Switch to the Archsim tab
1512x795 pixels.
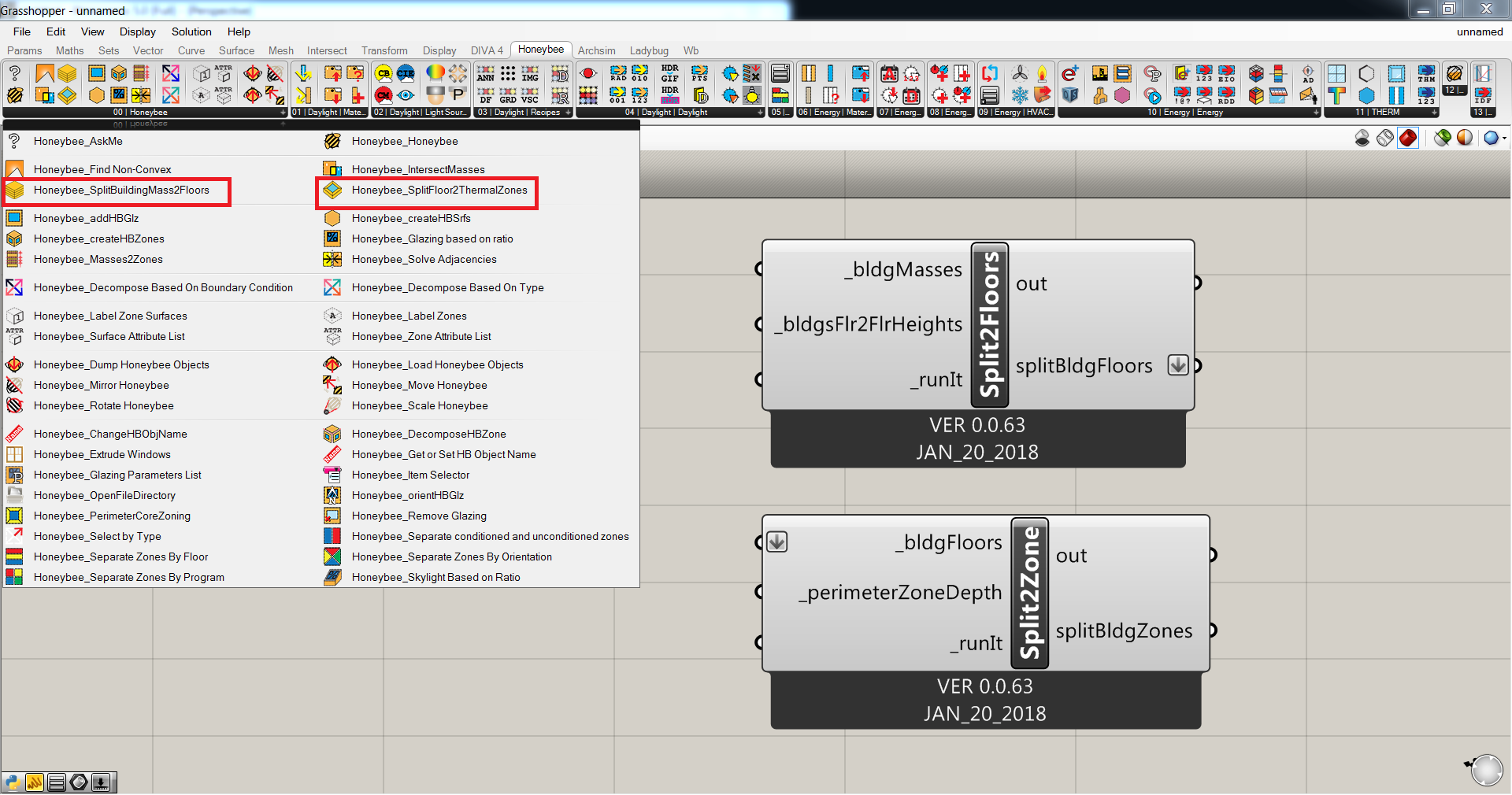(597, 50)
